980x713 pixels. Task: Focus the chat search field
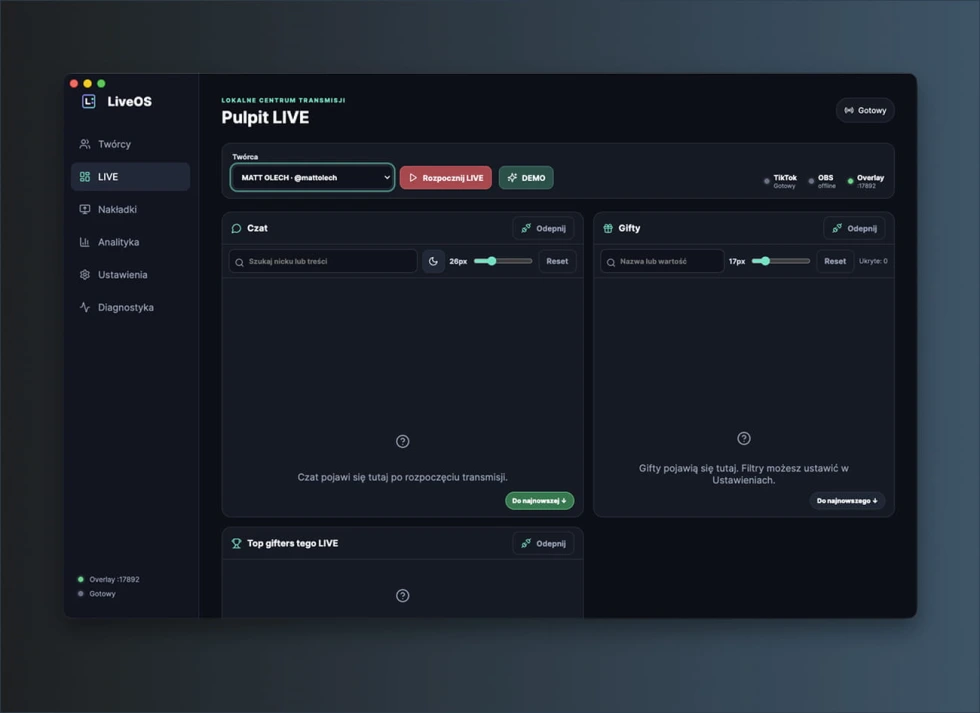323,261
